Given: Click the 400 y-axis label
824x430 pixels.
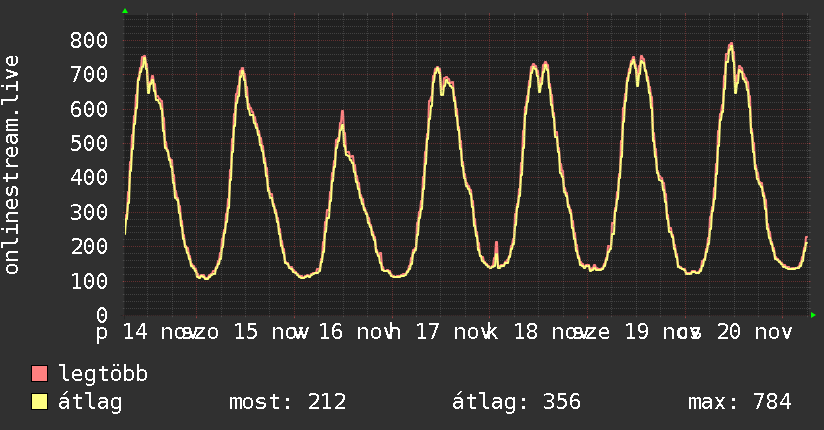Looking at the screenshot, I should [89, 178].
